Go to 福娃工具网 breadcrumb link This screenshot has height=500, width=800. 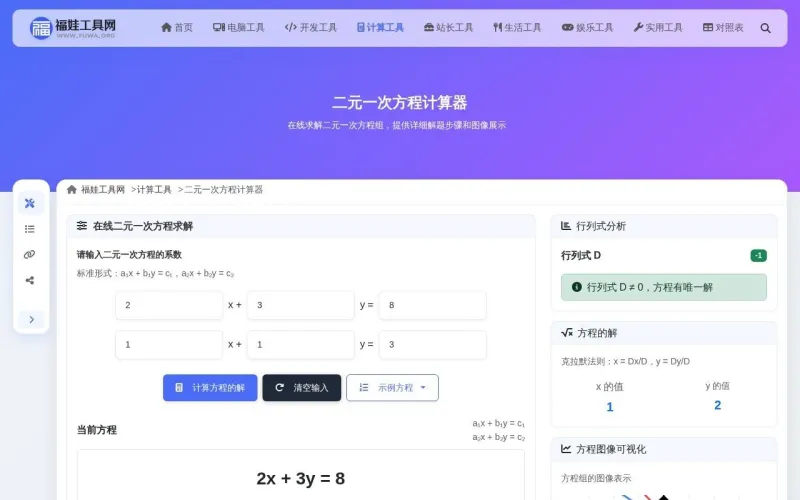pos(103,190)
